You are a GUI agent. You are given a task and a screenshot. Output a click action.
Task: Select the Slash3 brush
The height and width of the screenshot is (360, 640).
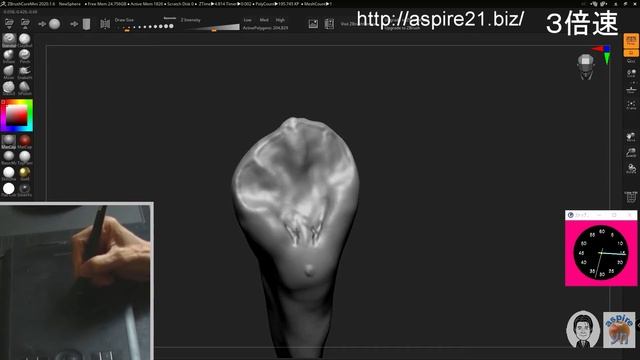coord(9,88)
